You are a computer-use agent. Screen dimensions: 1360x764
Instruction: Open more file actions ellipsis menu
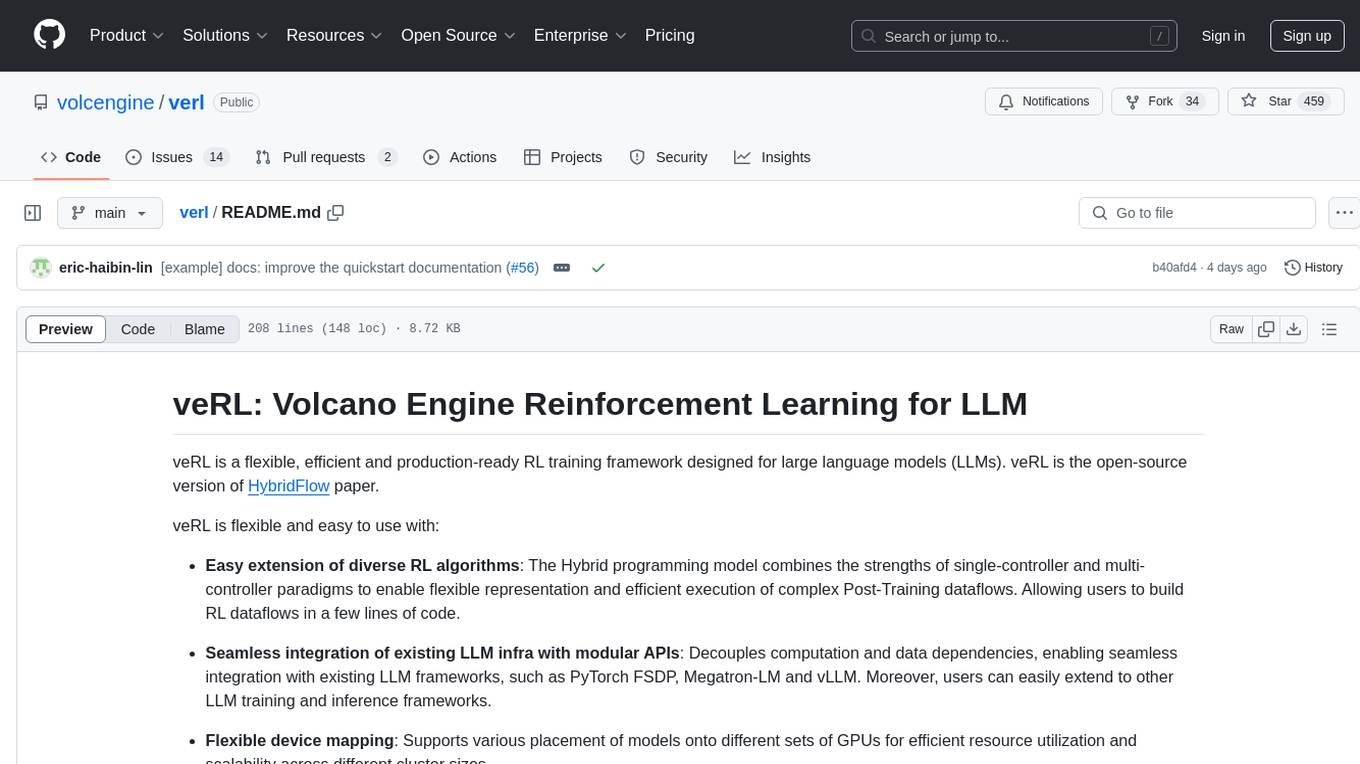pos(1344,213)
